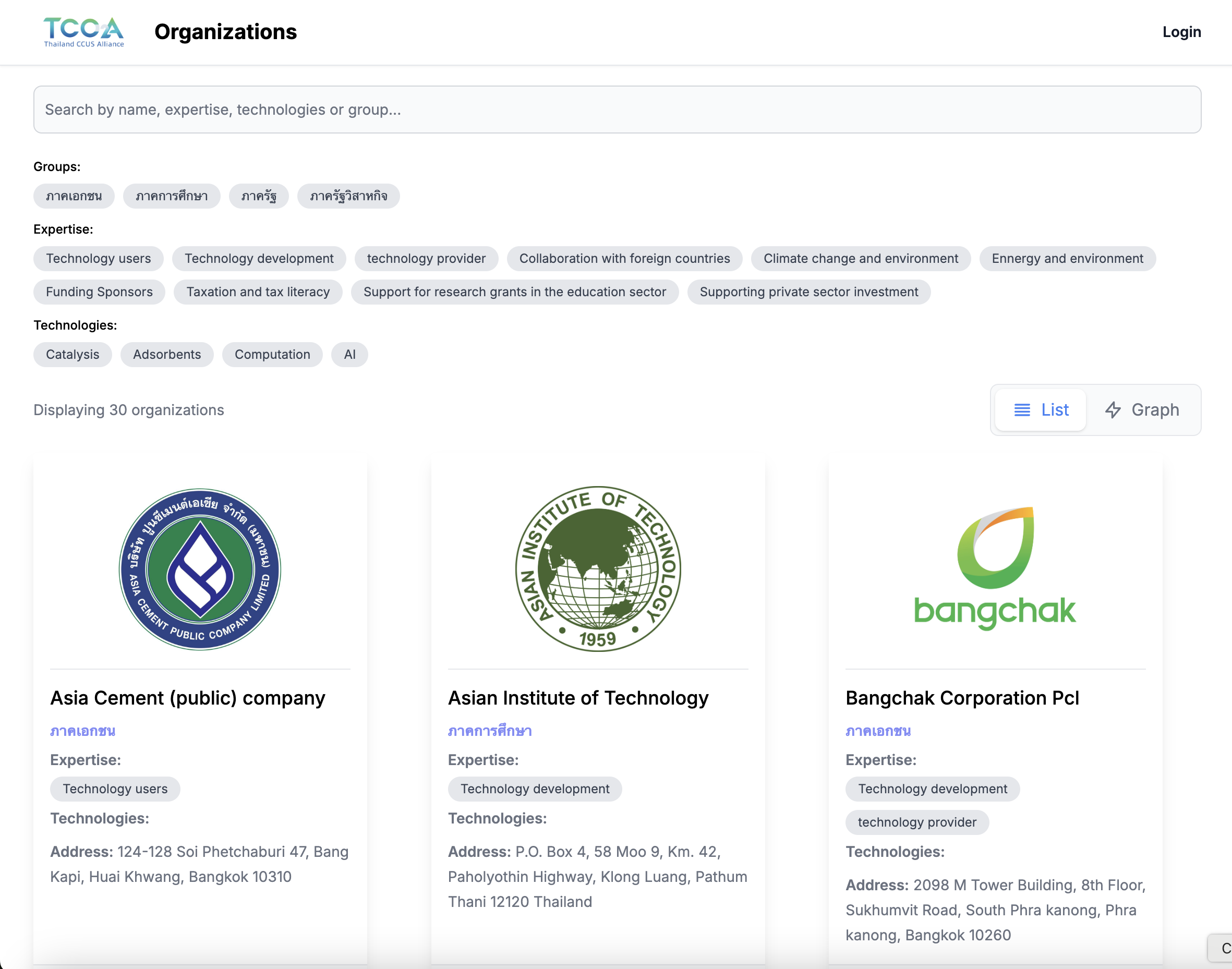This screenshot has height=969, width=1232.
Task: Open the Login link
Action: click(x=1181, y=32)
